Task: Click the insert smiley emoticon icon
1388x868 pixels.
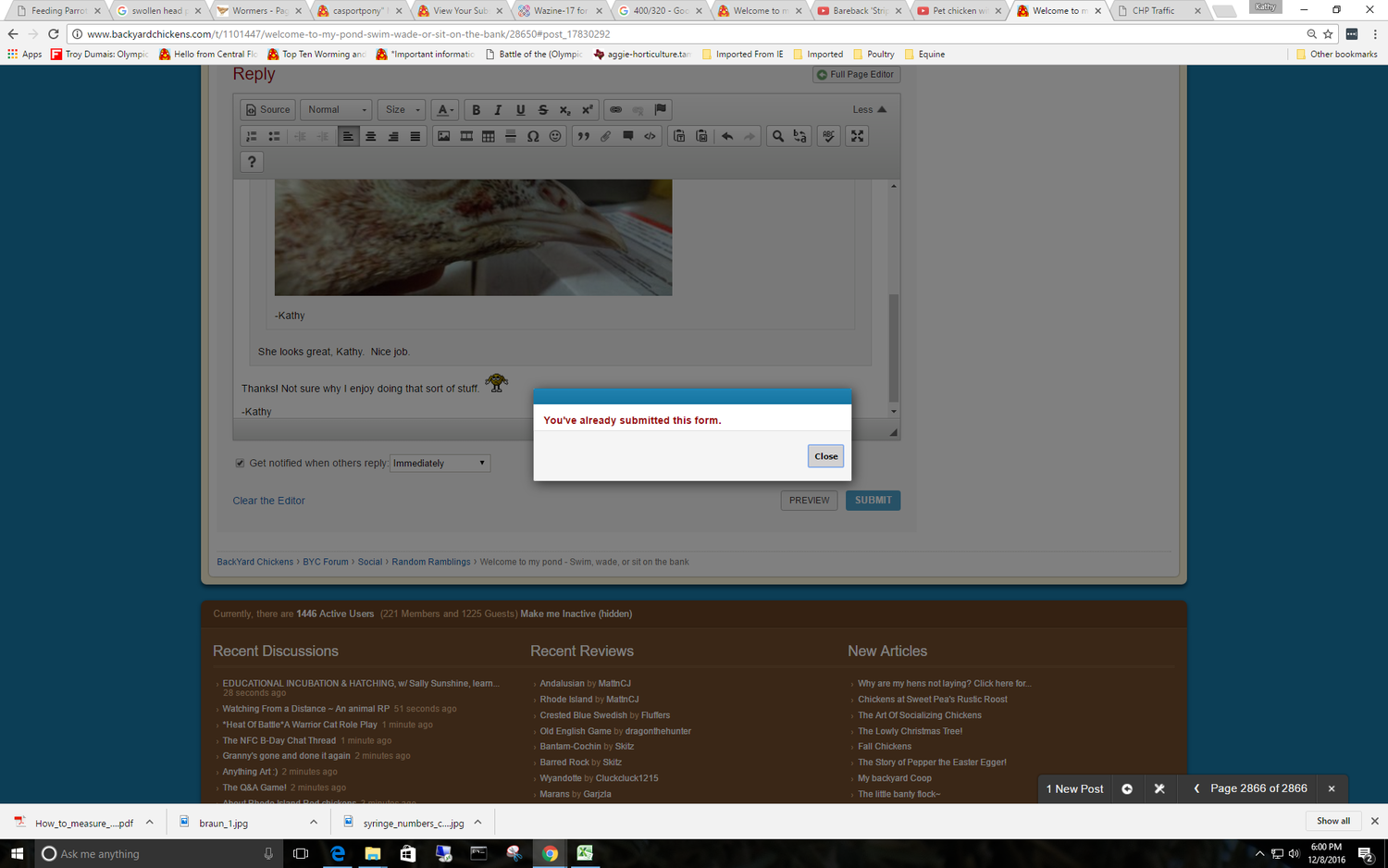Action: 555,136
